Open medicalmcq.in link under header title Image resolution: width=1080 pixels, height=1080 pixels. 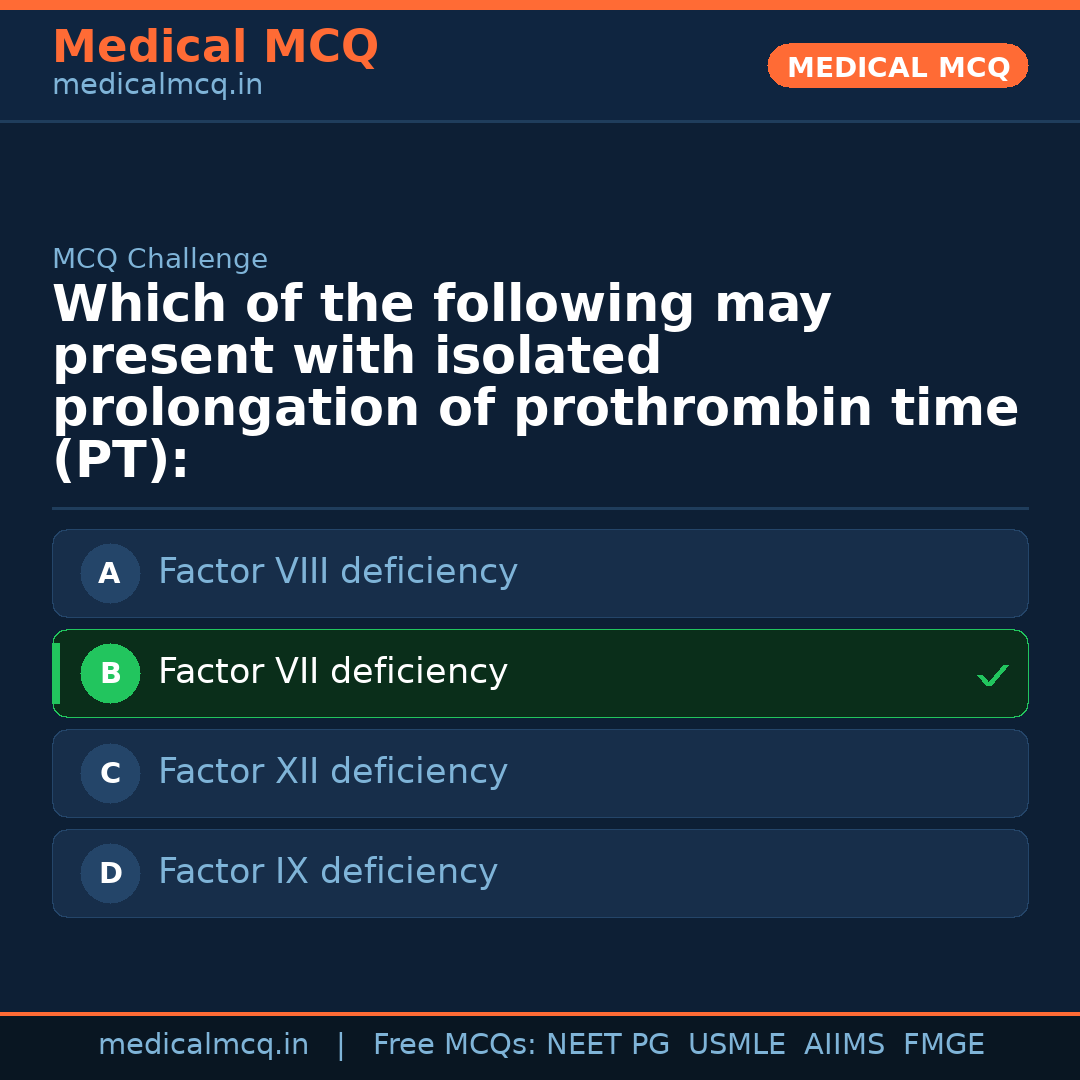[157, 86]
